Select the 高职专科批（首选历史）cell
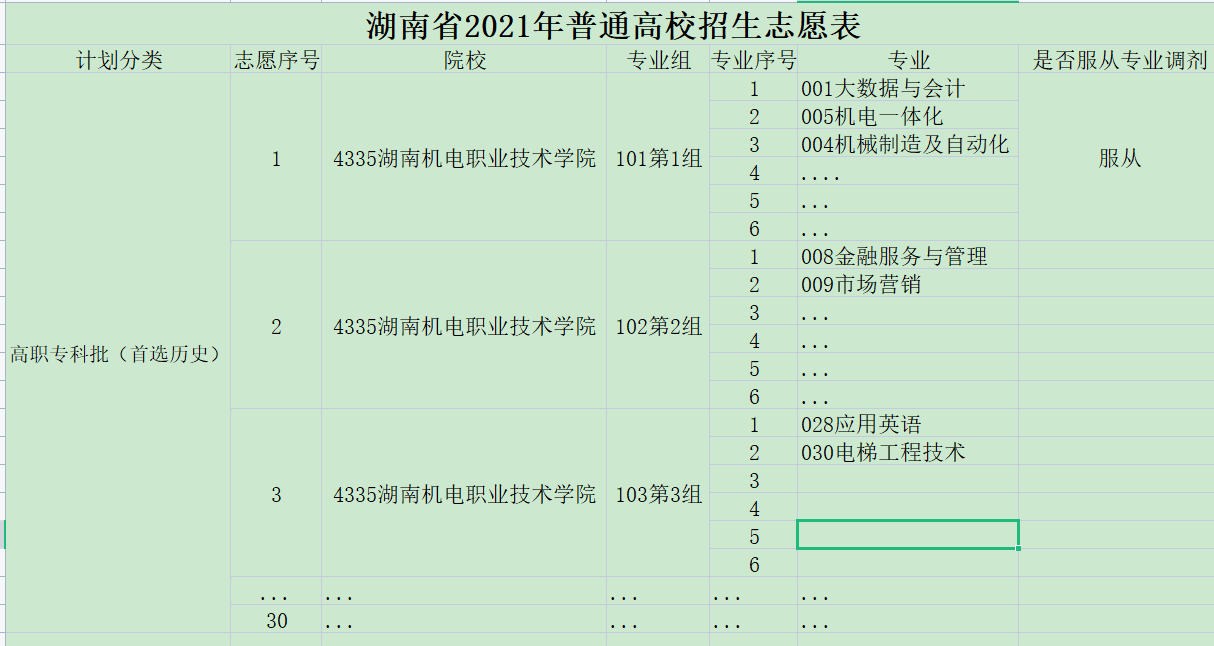 pyautogui.click(x=118, y=354)
